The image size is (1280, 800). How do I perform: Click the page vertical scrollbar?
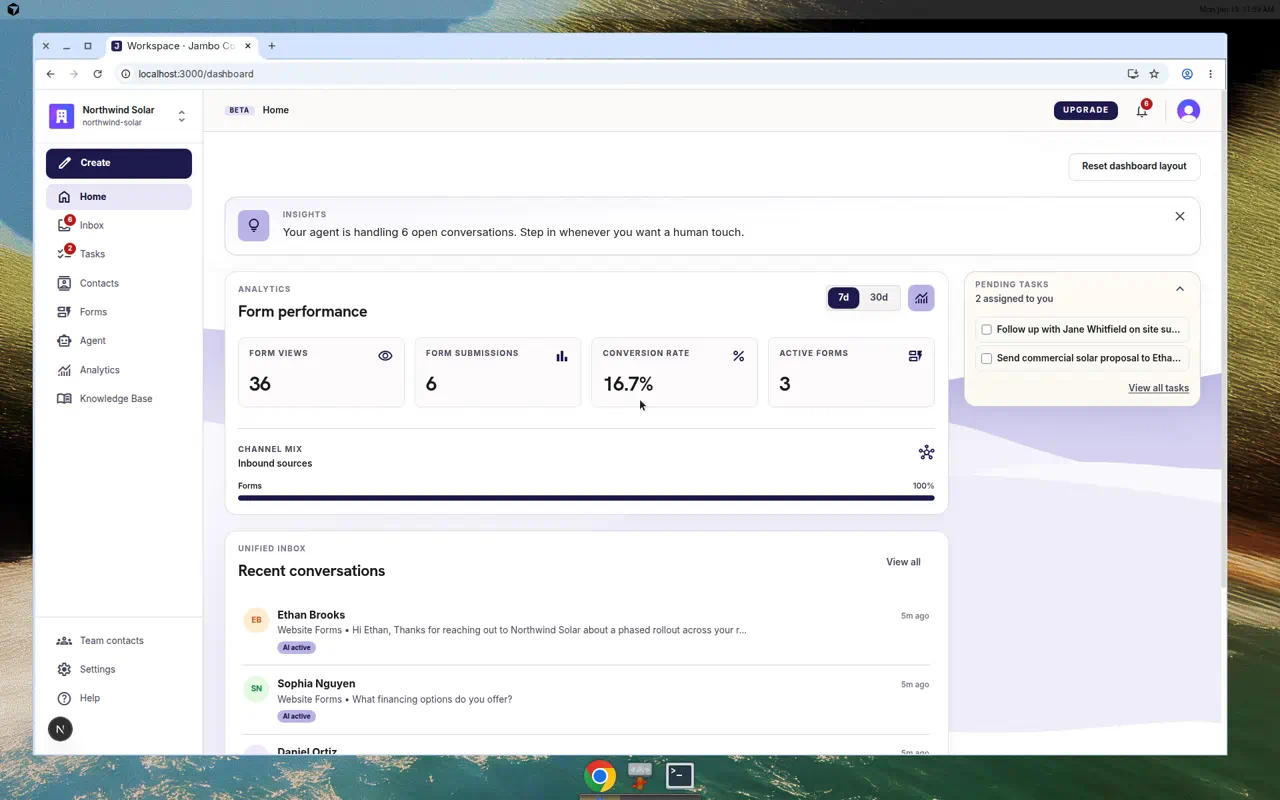(x=1223, y=340)
